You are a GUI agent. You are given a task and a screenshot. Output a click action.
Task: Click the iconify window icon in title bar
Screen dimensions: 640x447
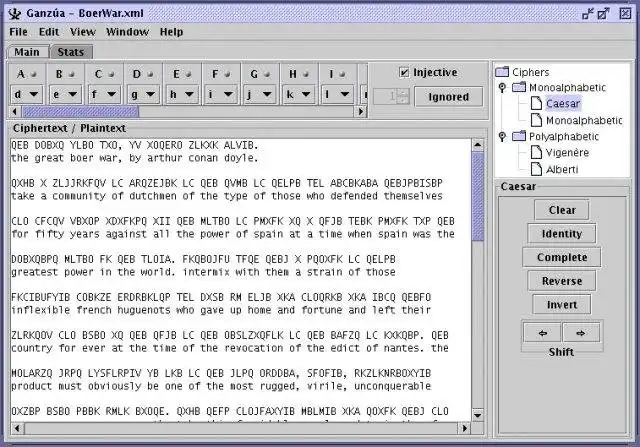pos(588,13)
